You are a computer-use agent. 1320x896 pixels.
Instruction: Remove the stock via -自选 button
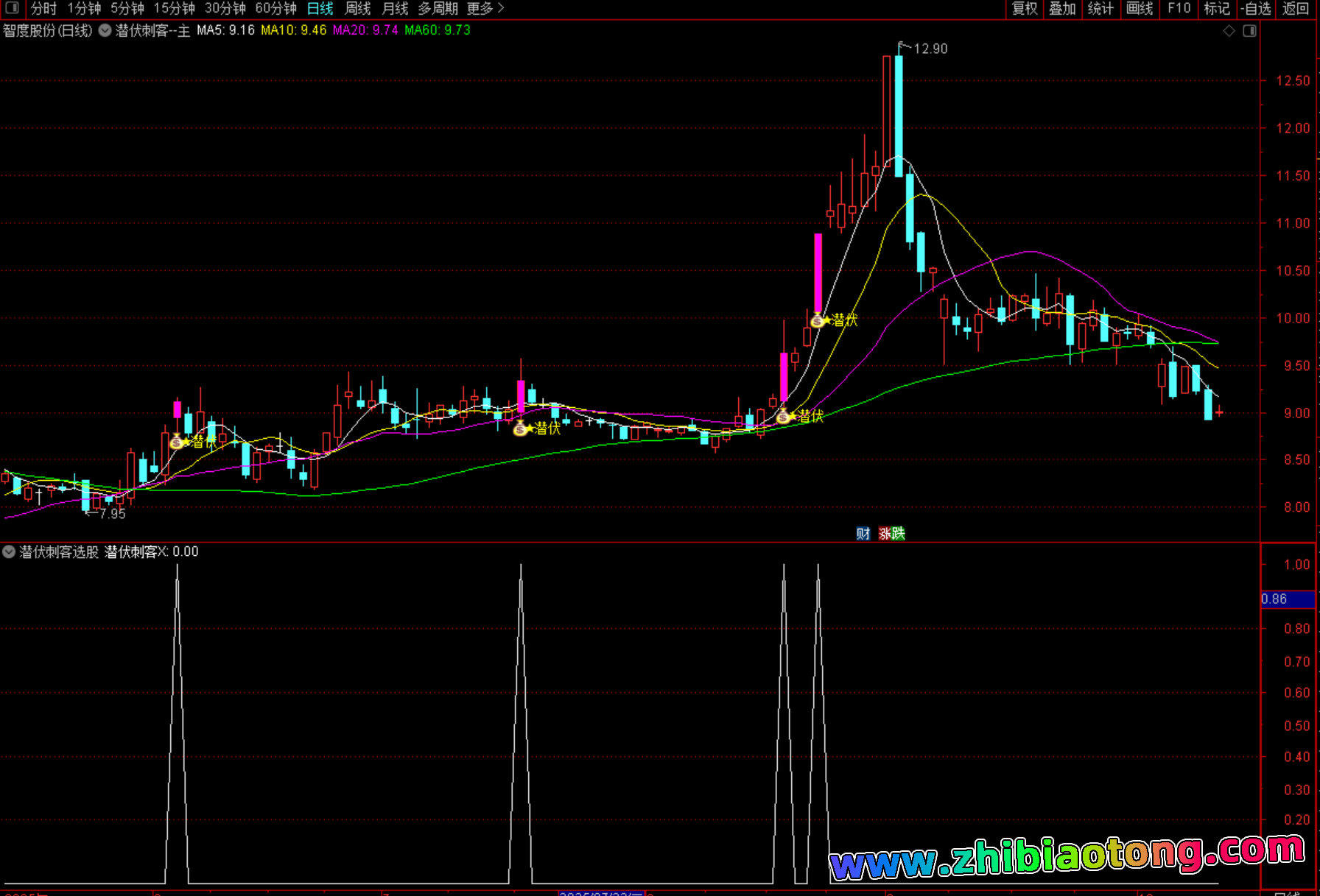[1256, 8]
